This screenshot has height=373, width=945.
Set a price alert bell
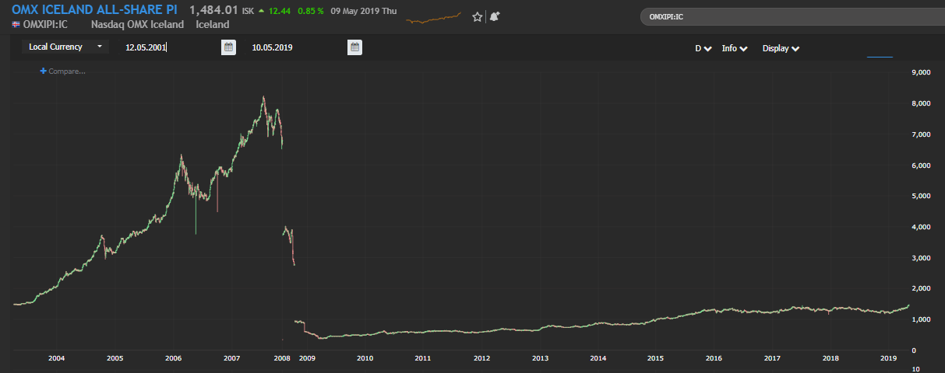(495, 17)
